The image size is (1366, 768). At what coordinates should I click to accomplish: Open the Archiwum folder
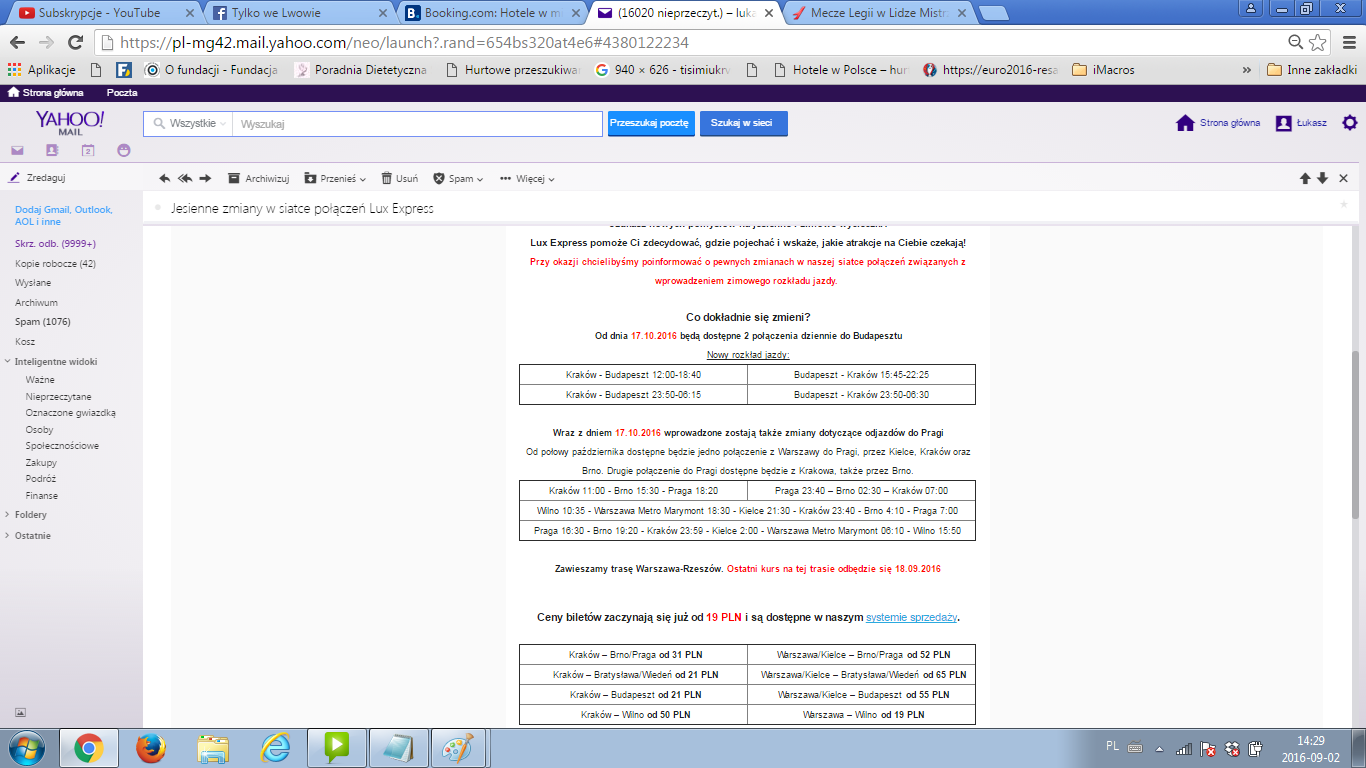point(36,302)
